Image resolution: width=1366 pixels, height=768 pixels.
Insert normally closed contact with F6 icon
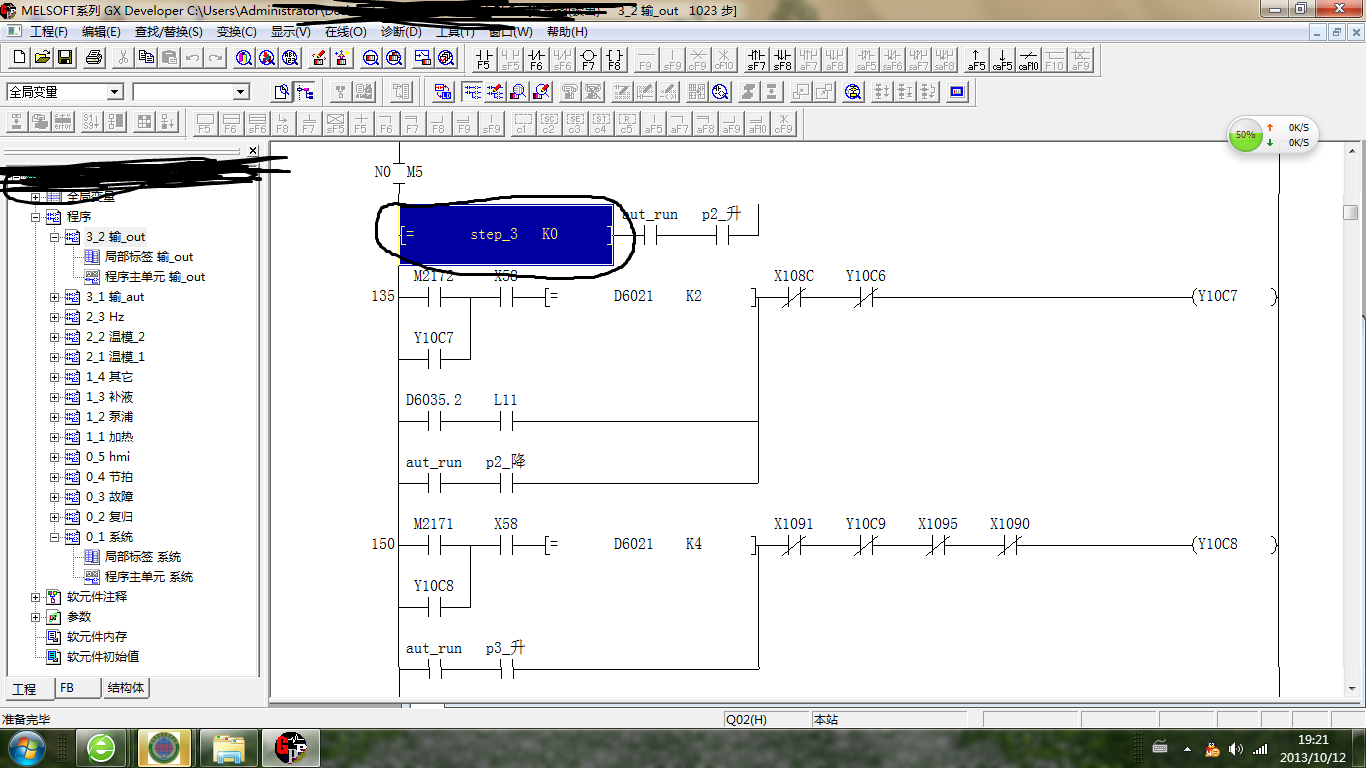tap(536, 59)
